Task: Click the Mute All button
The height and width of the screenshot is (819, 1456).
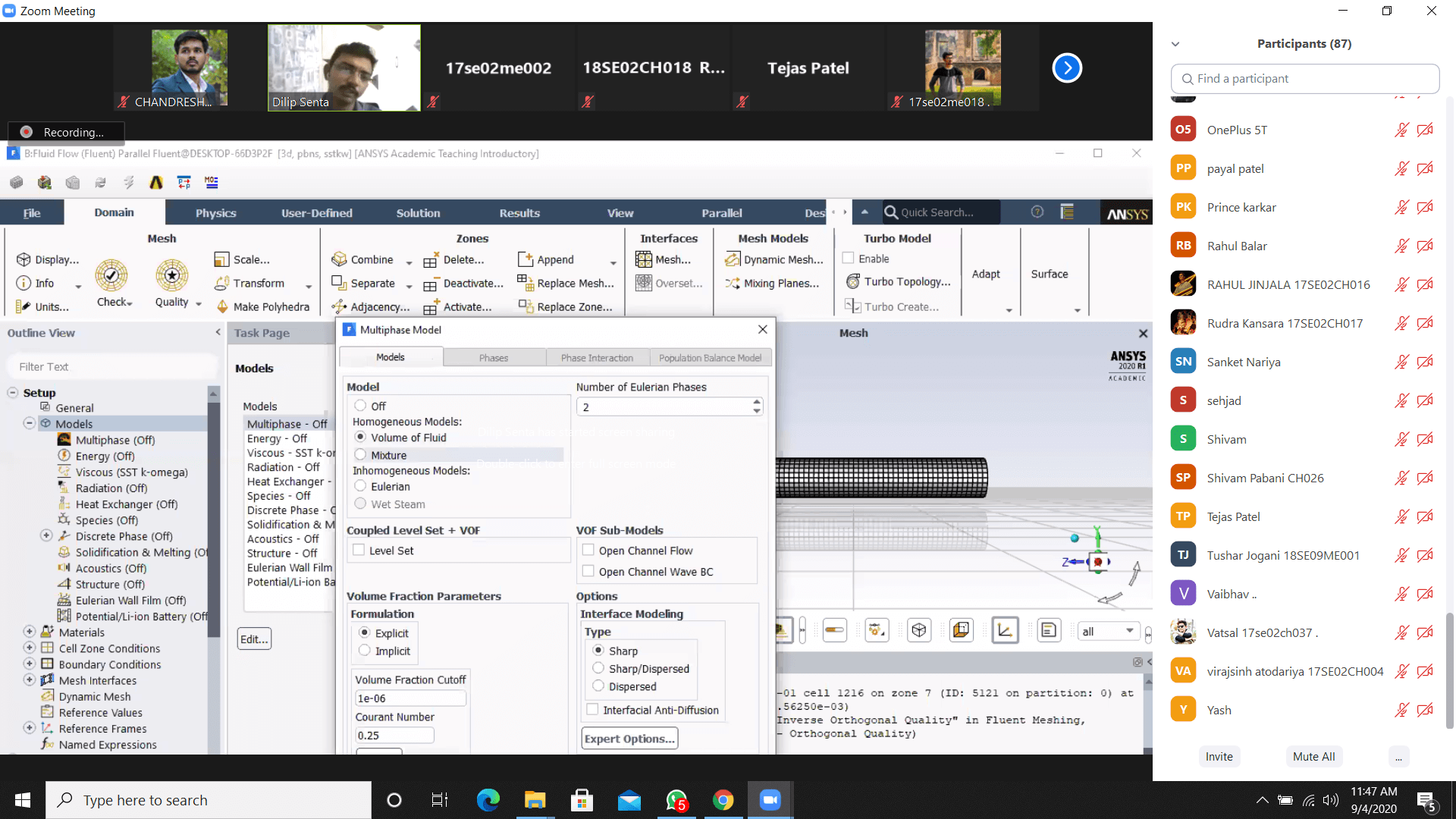Action: point(1313,756)
